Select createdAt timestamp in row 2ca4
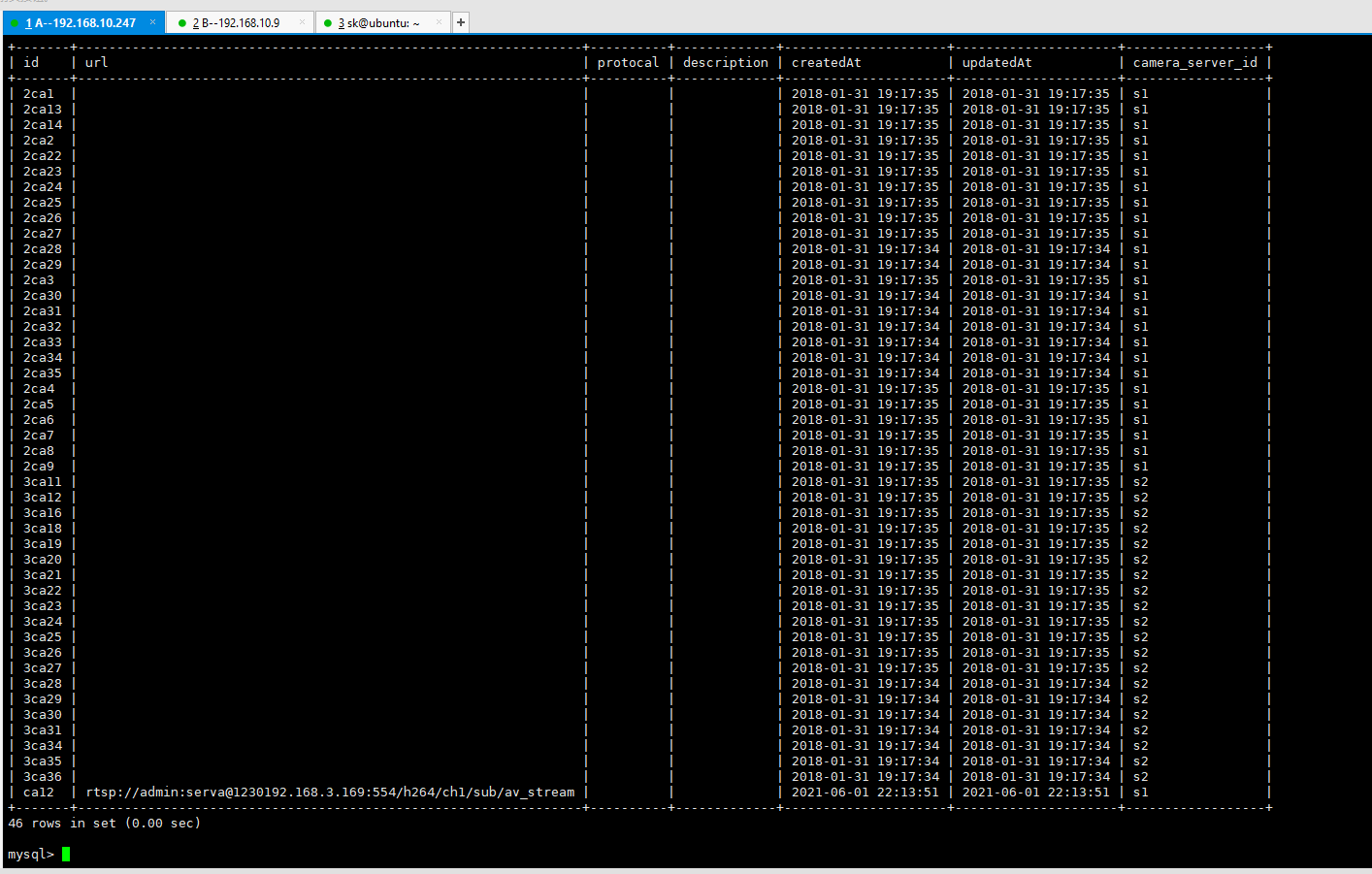This screenshot has height=874, width=1372. coord(865,388)
